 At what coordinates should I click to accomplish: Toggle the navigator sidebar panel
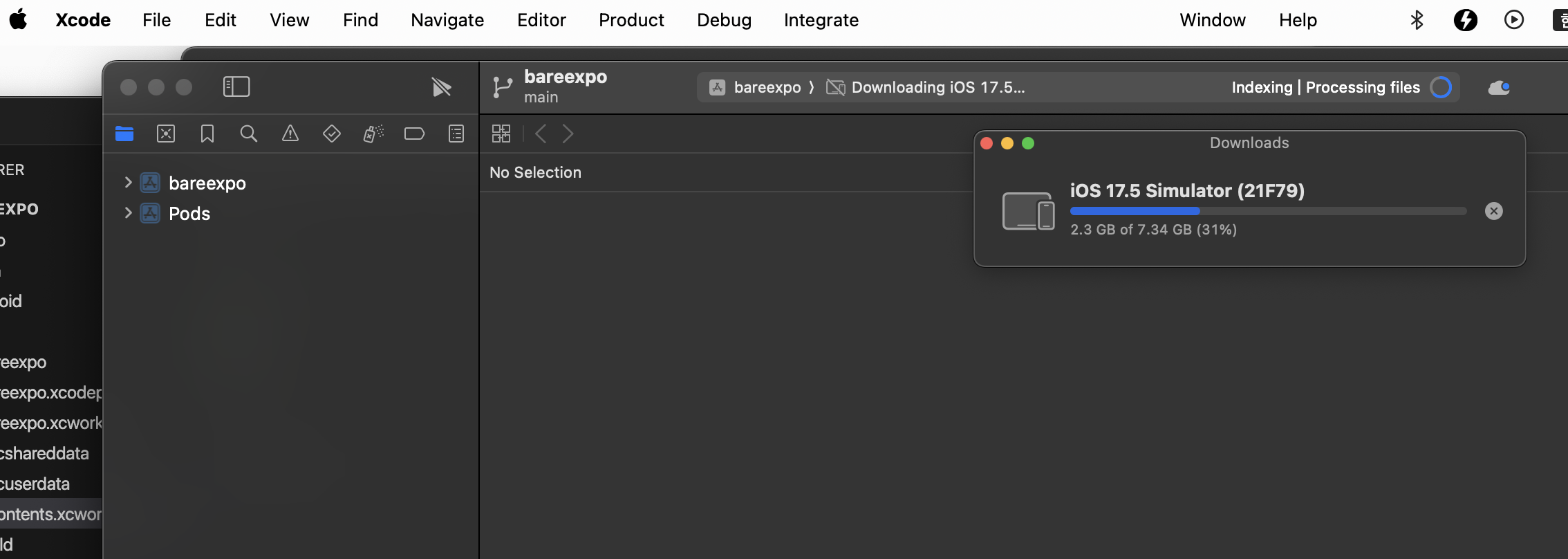236,86
